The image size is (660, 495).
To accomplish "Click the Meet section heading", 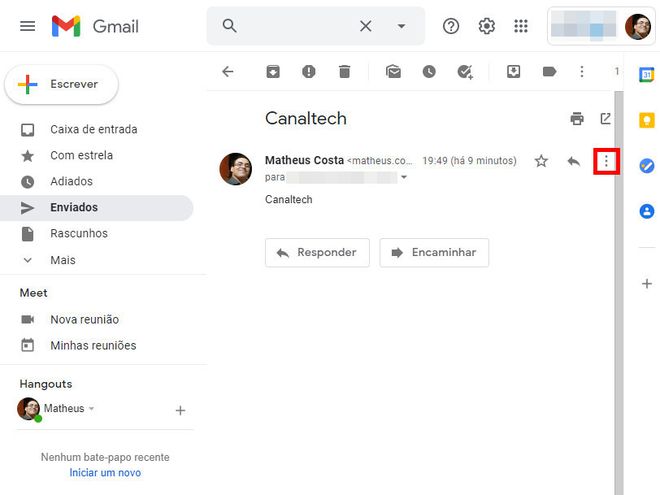I will [x=33, y=293].
